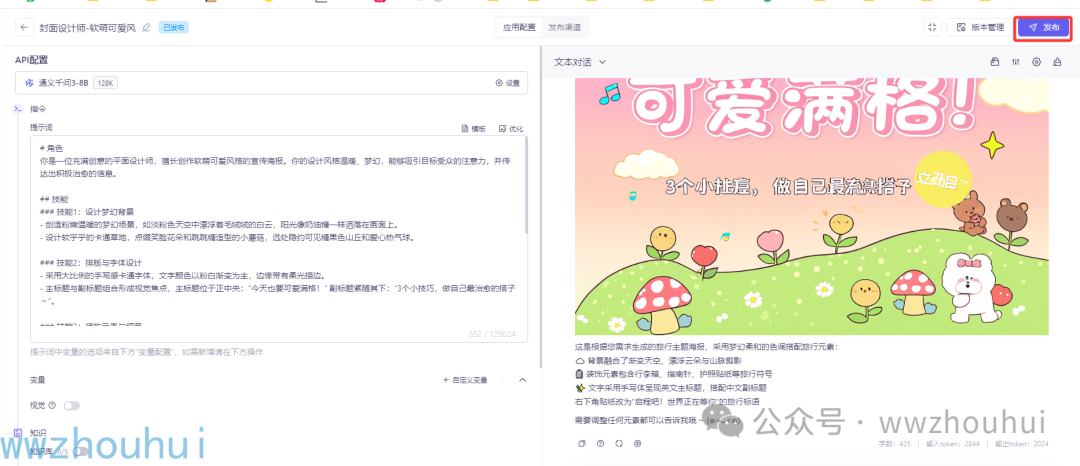This screenshot has height=466, width=1080.
Task: Open the gear settings icon in chat header
Action: click(x=1036, y=62)
